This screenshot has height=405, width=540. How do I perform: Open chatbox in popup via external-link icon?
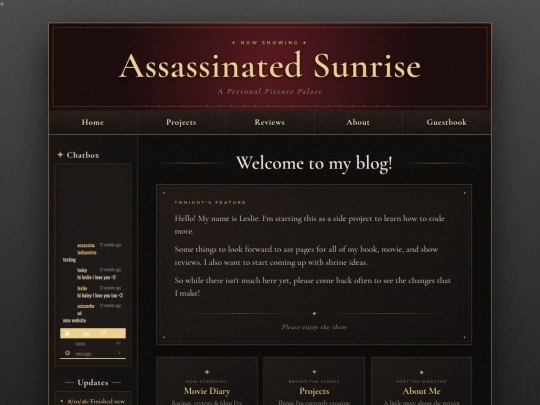[x=103, y=333]
